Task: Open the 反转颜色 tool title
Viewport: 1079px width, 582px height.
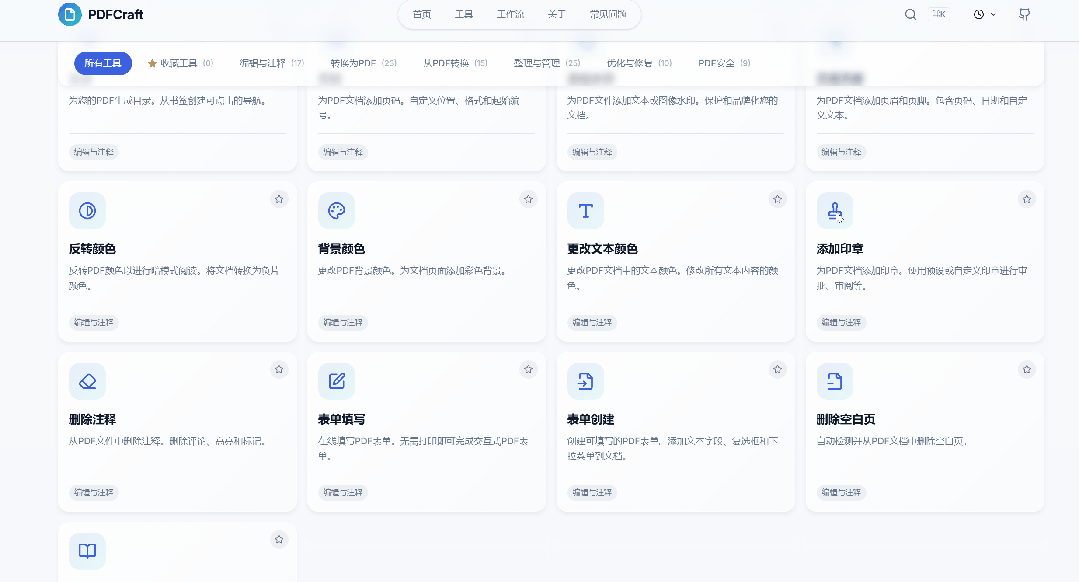Action: pos(92,249)
